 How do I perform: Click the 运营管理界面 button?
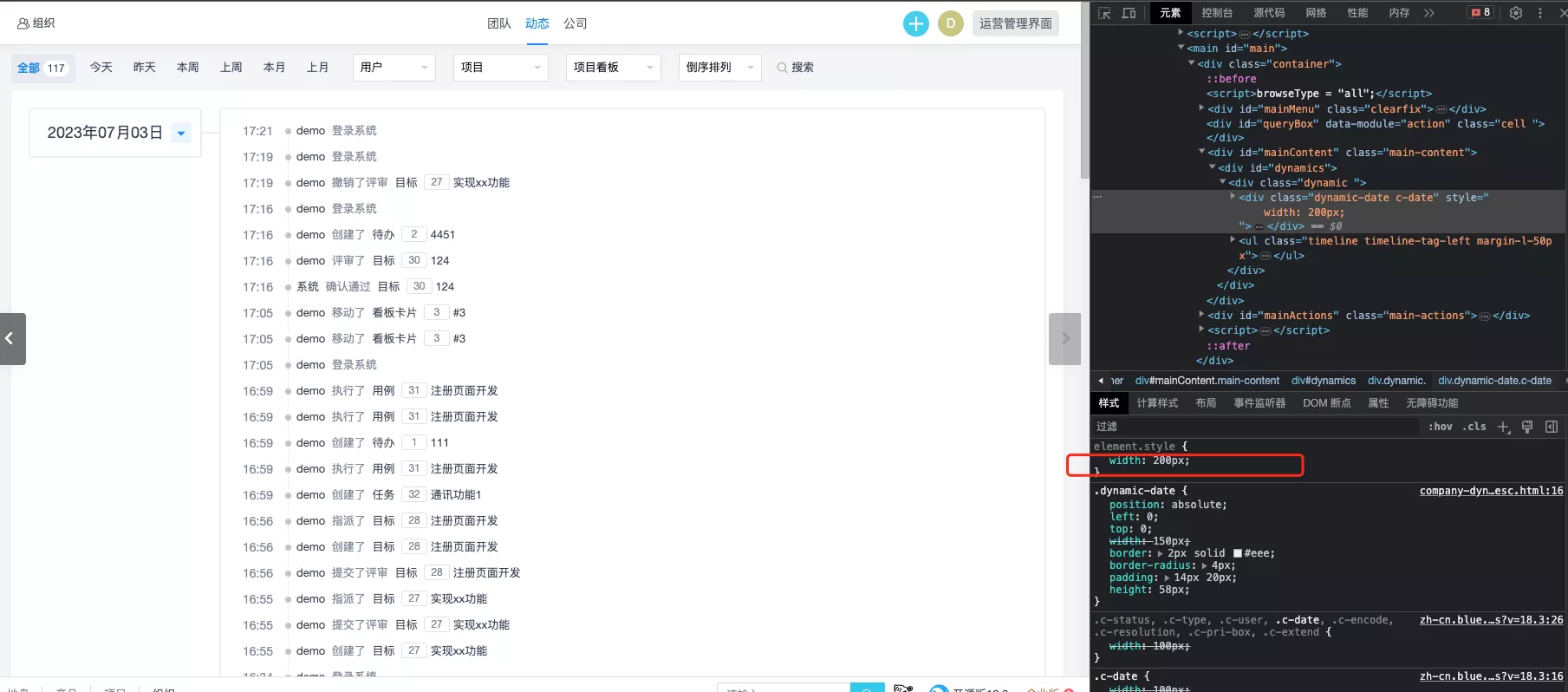click(1016, 23)
